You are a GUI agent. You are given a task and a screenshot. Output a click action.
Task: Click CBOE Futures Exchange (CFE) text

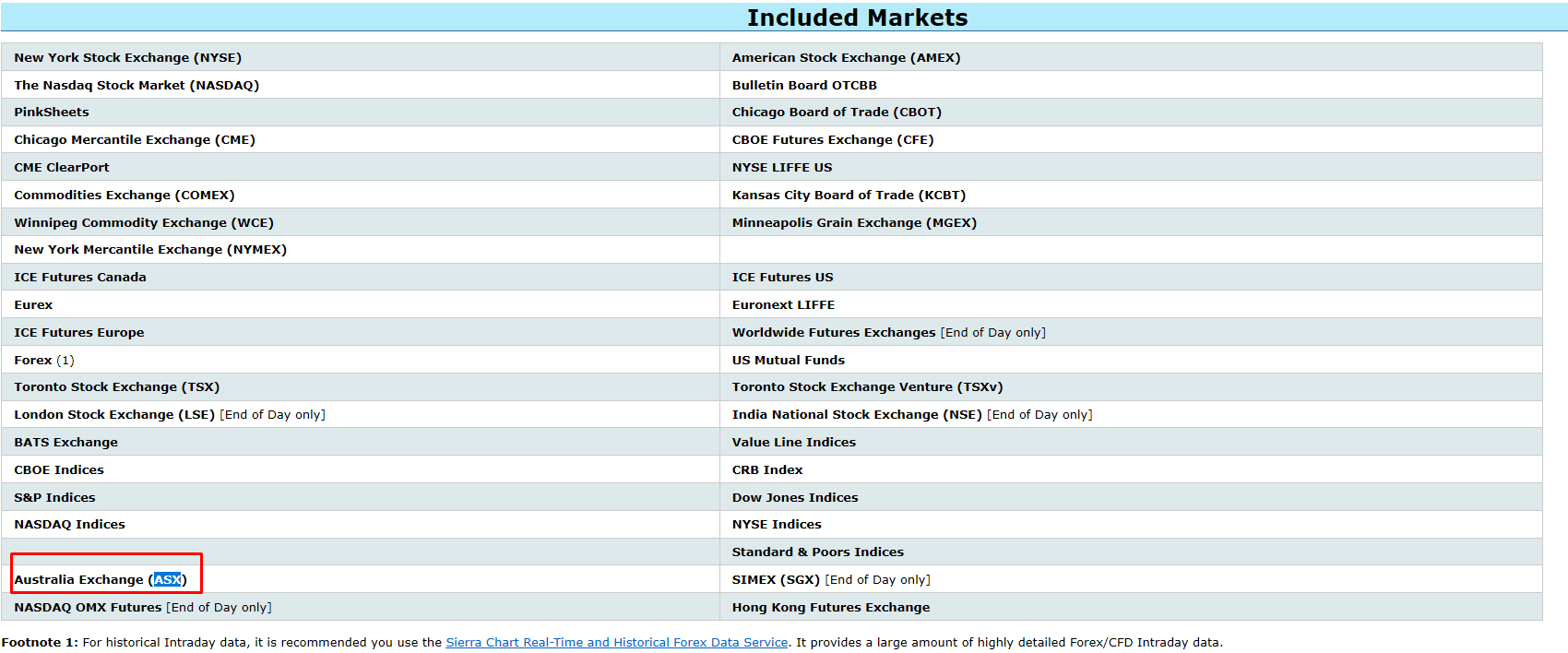832,140
